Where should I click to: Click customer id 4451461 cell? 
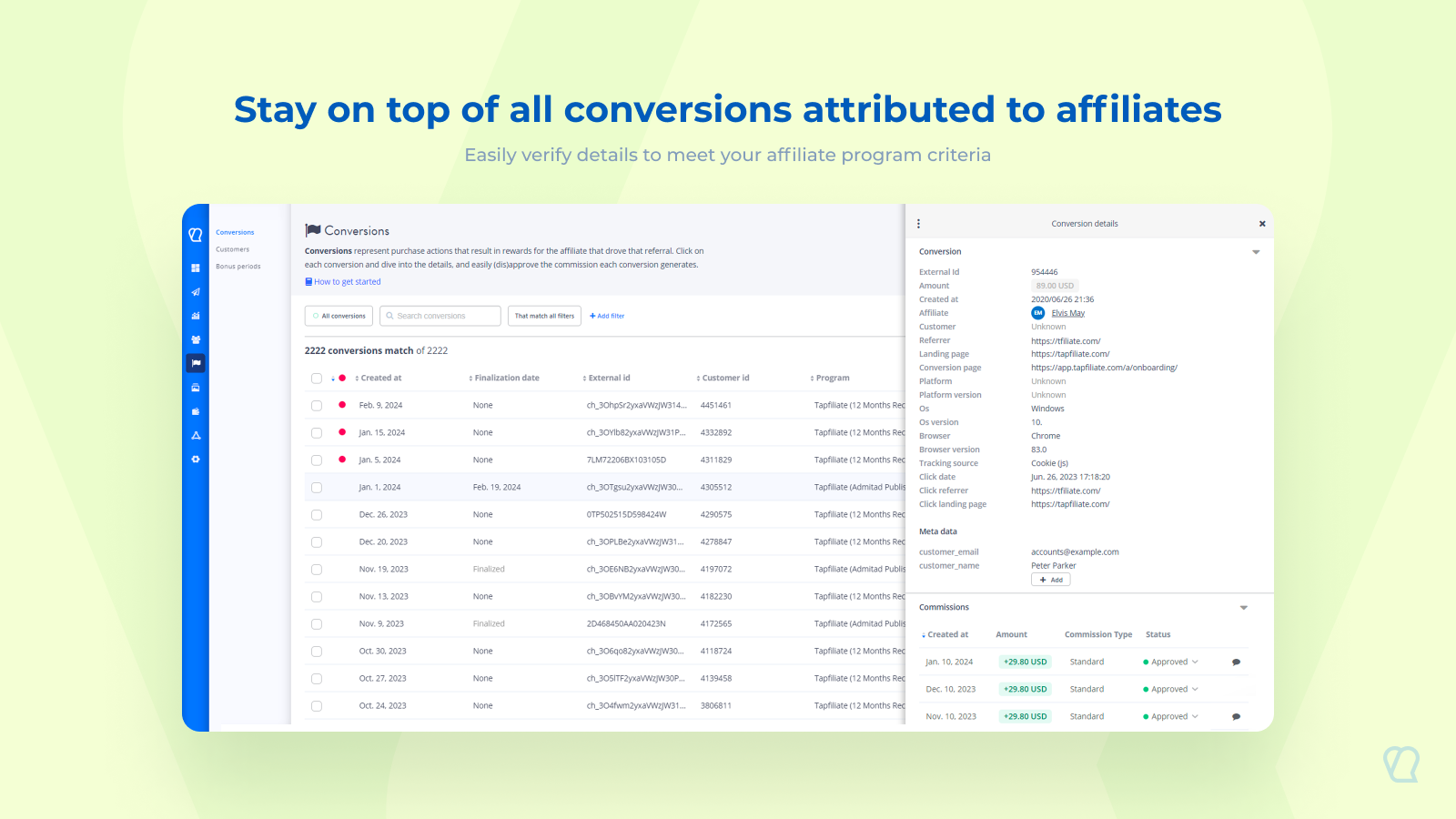[716, 406]
